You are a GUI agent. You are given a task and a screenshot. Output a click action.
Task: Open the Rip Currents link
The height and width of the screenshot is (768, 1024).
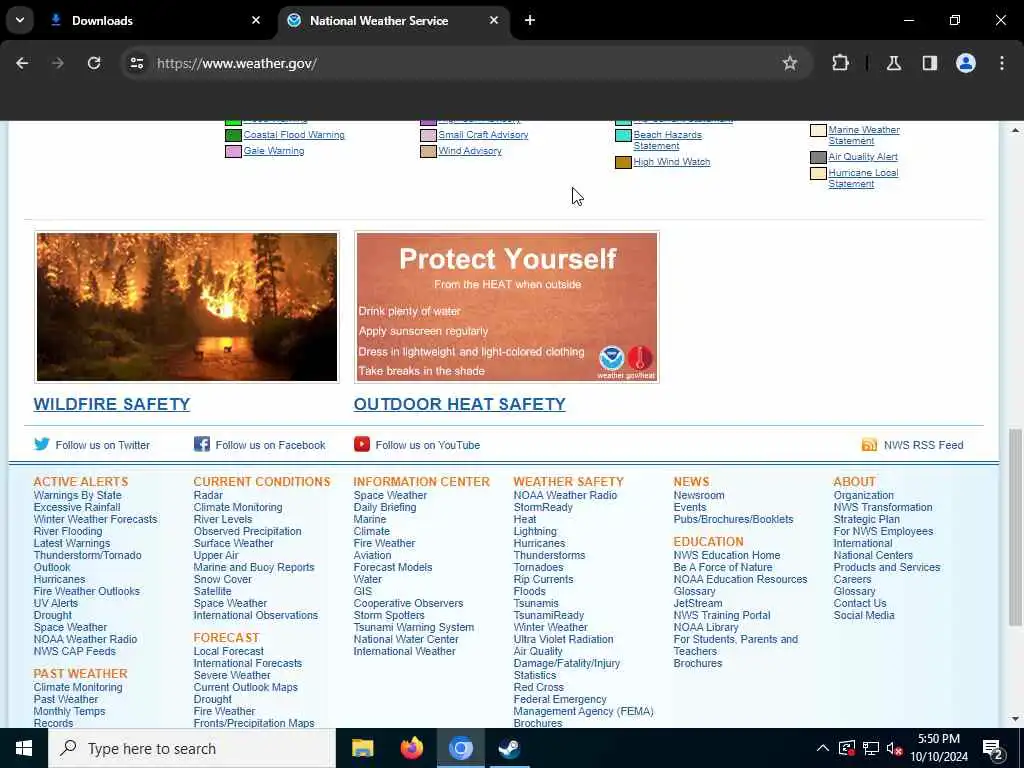click(x=543, y=579)
